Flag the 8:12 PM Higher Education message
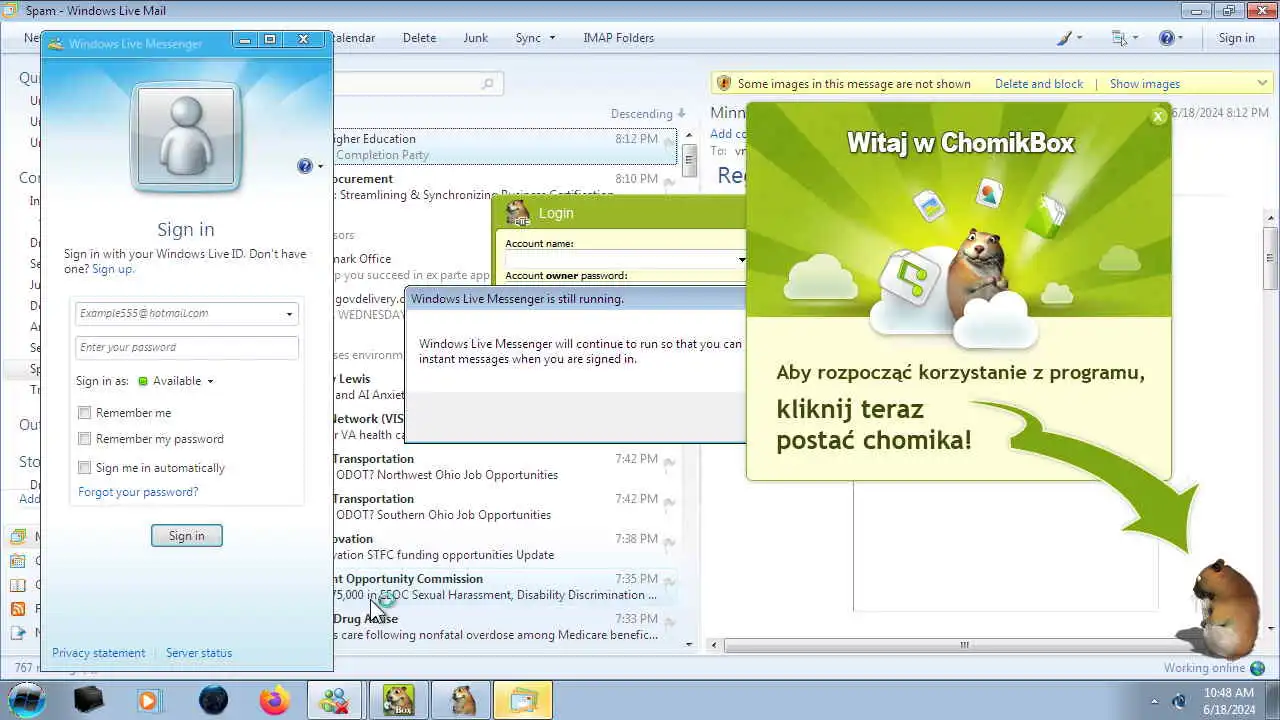Screen dimensions: 1280x720 tap(669, 142)
